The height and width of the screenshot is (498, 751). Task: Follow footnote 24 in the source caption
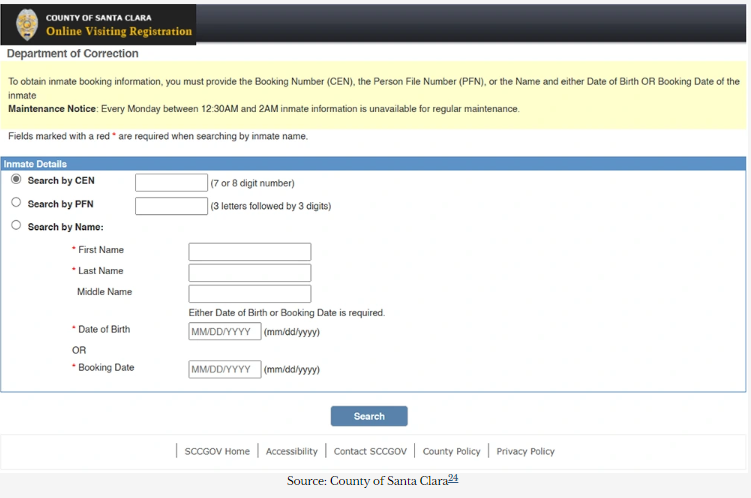click(x=452, y=478)
